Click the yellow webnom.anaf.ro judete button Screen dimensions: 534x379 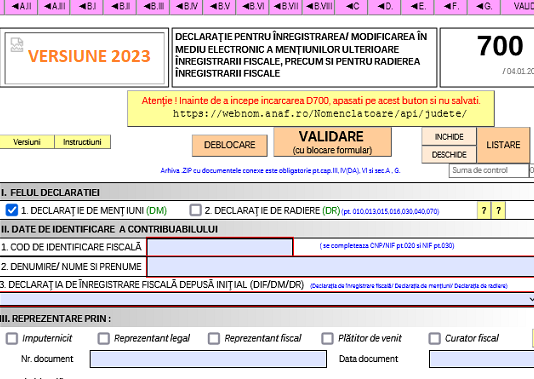(x=311, y=108)
